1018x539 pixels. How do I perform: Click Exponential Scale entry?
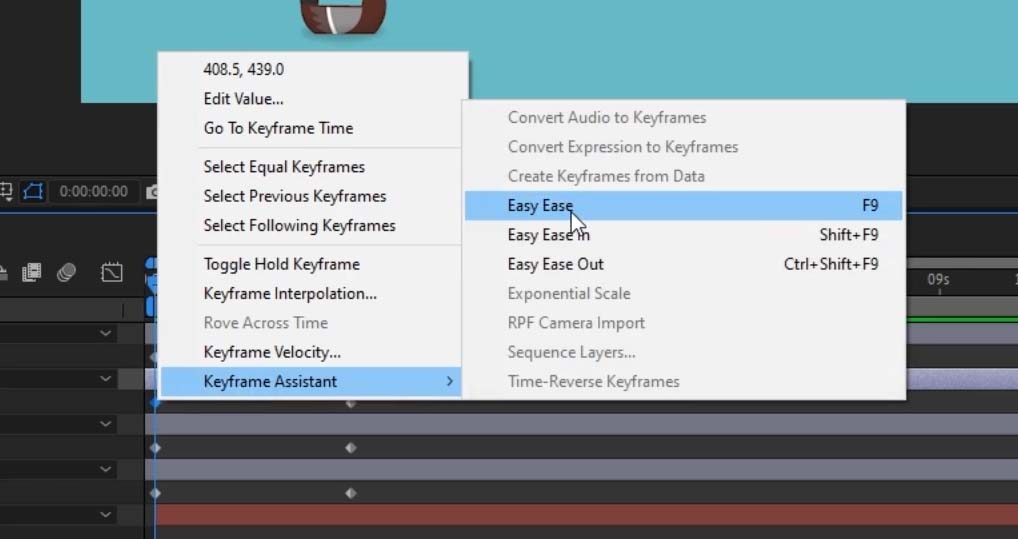tap(684, 294)
